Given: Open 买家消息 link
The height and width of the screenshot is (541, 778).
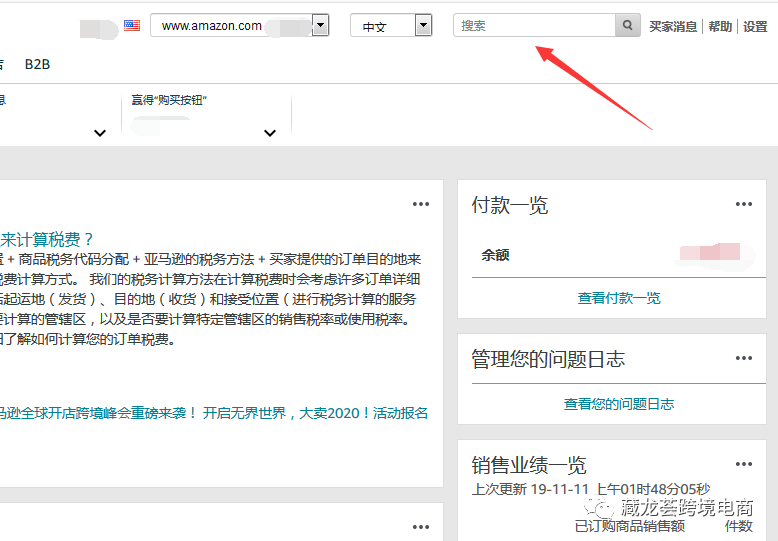Looking at the screenshot, I should click(x=673, y=26).
